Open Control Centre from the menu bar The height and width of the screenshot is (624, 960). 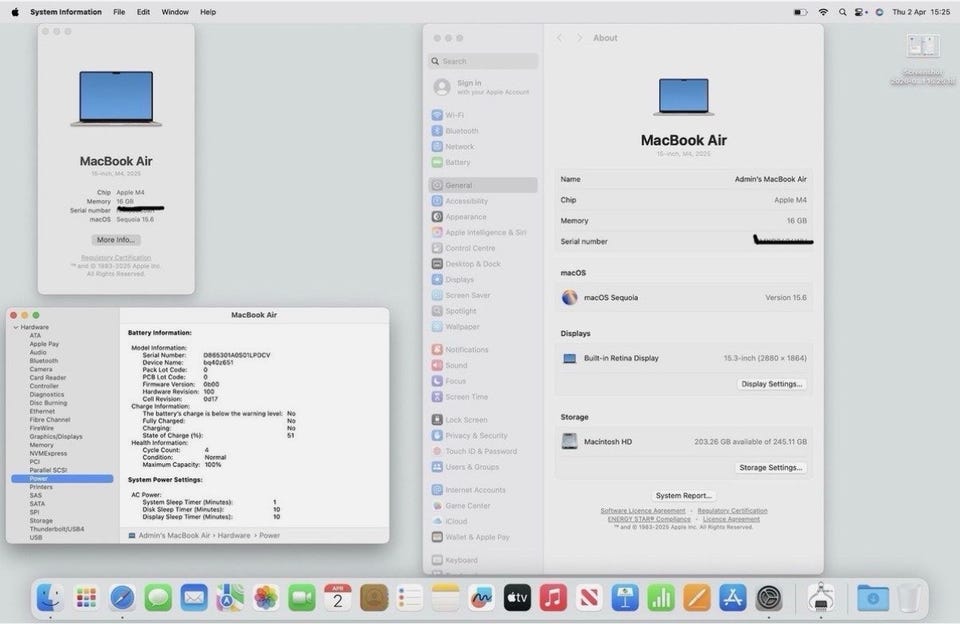pos(861,12)
